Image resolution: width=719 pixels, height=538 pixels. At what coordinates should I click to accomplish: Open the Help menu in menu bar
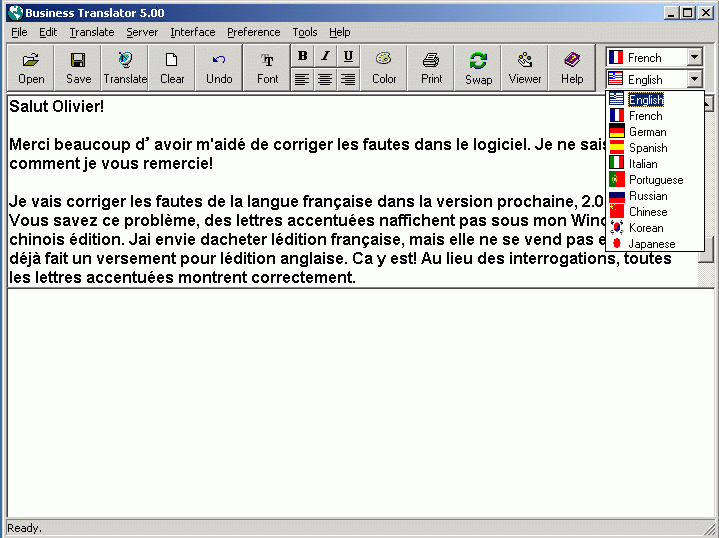click(340, 32)
